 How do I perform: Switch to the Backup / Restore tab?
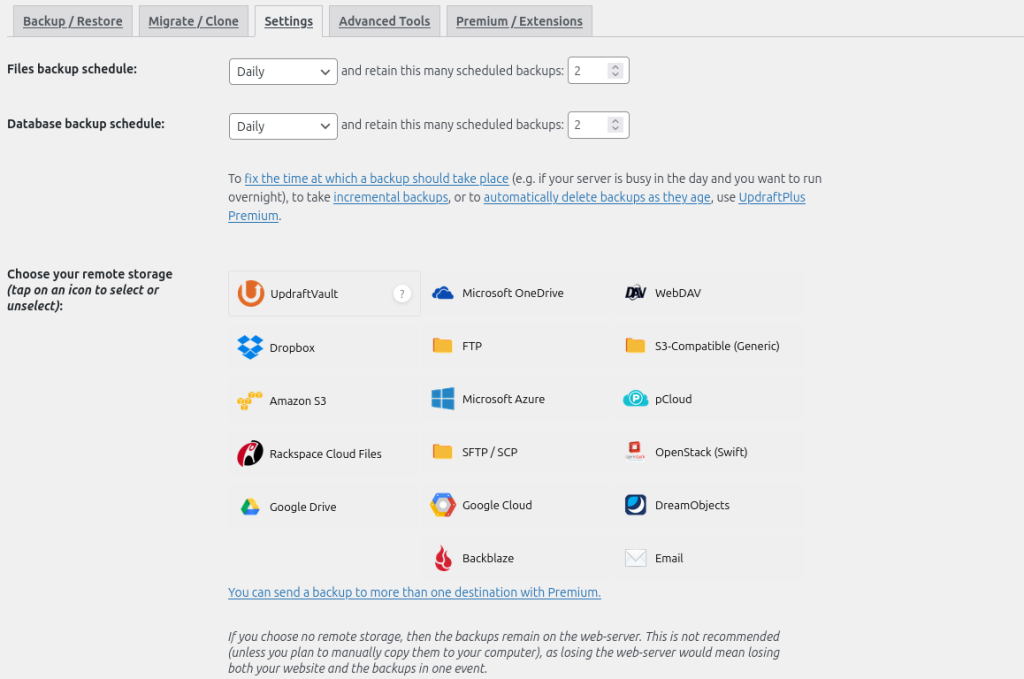click(x=72, y=21)
